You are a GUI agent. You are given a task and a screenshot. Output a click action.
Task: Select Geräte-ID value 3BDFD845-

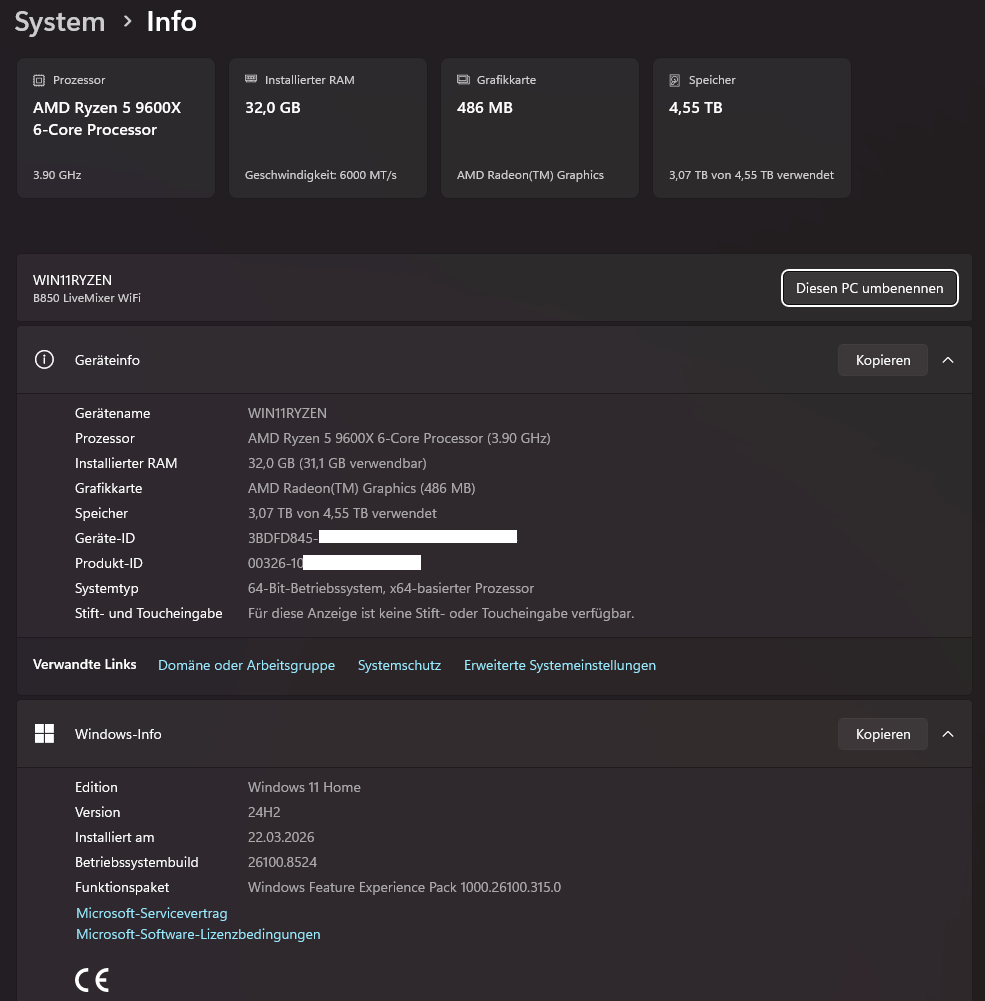(283, 538)
